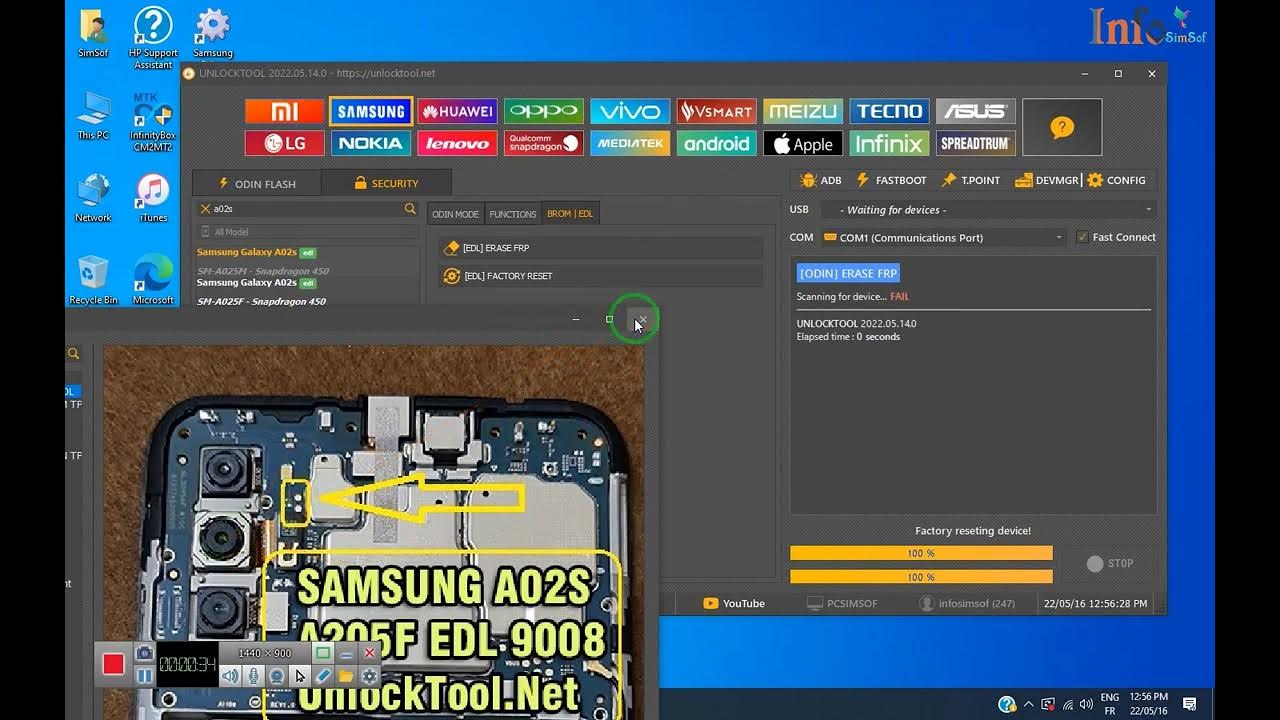Screen dimensions: 1280x720
Task: Clear the a02s search with X icon
Action: click(x=205, y=209)
